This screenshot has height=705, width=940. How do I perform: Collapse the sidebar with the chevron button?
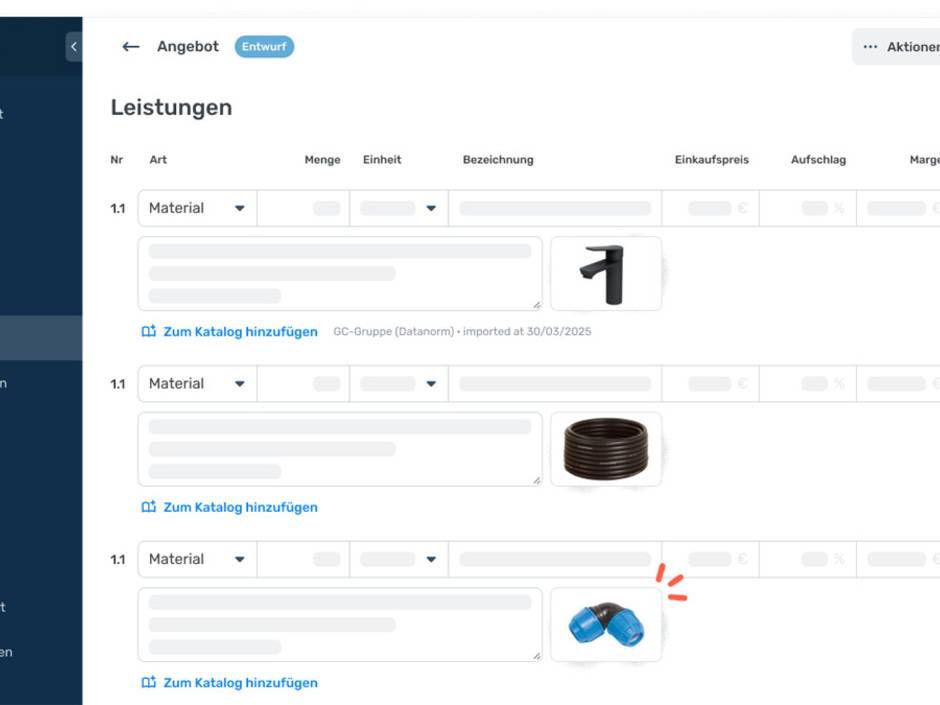pyautogui.click(x=73, y=47)
